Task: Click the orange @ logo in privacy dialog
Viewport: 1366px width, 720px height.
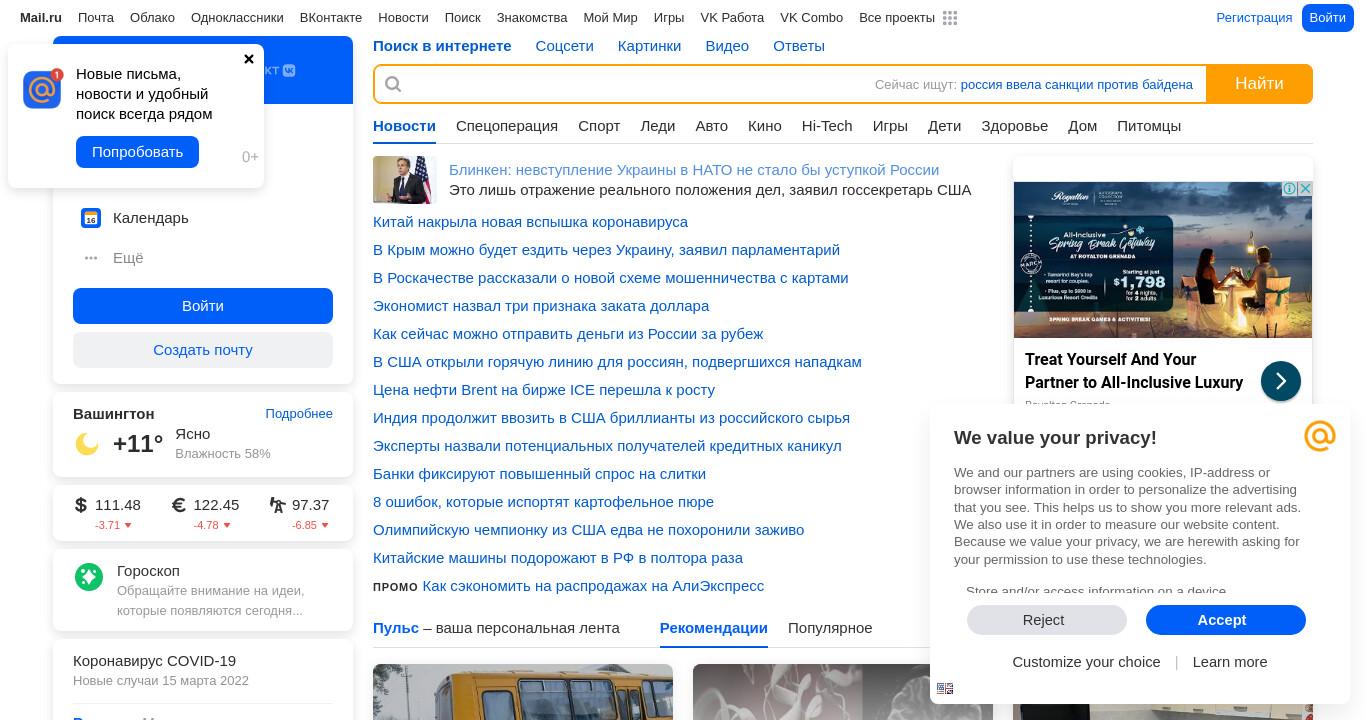Action: (1320, 436)
